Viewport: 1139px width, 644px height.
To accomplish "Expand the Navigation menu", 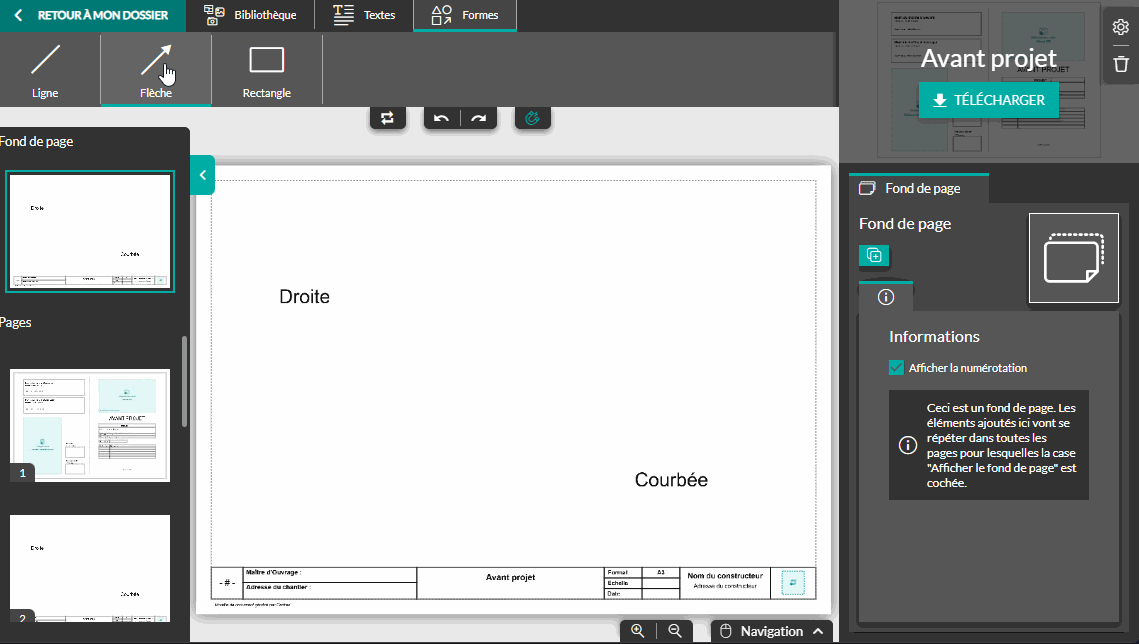I will click(772, 631).
